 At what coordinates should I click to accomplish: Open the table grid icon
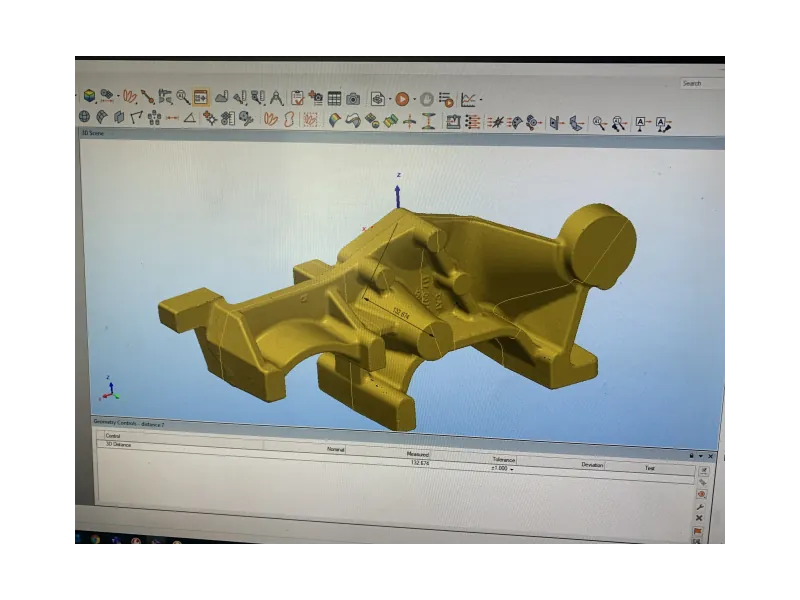[334, 98]
